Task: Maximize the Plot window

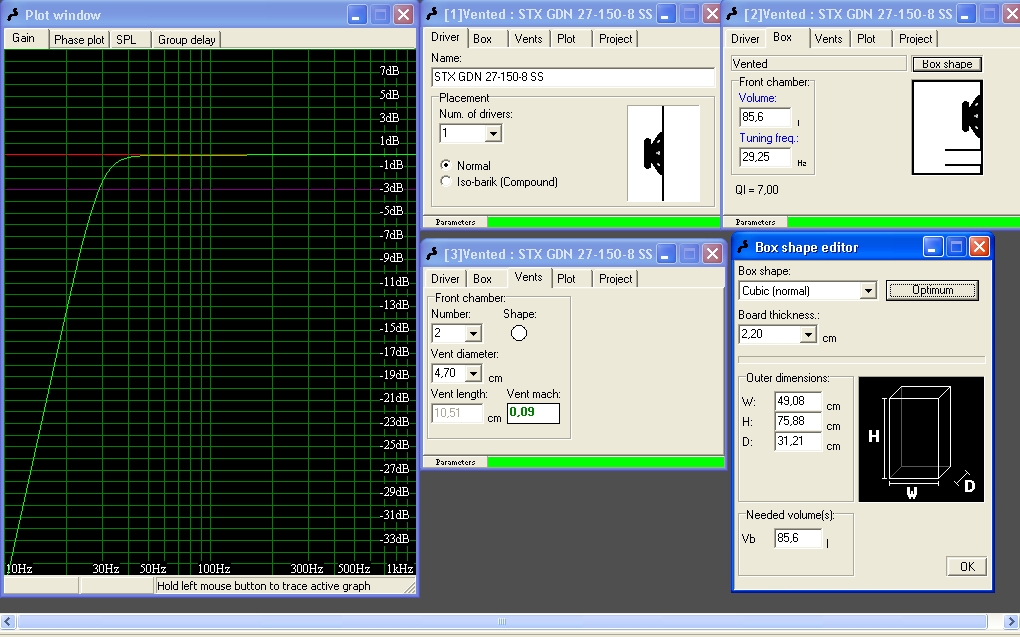Action: point(380,15)
